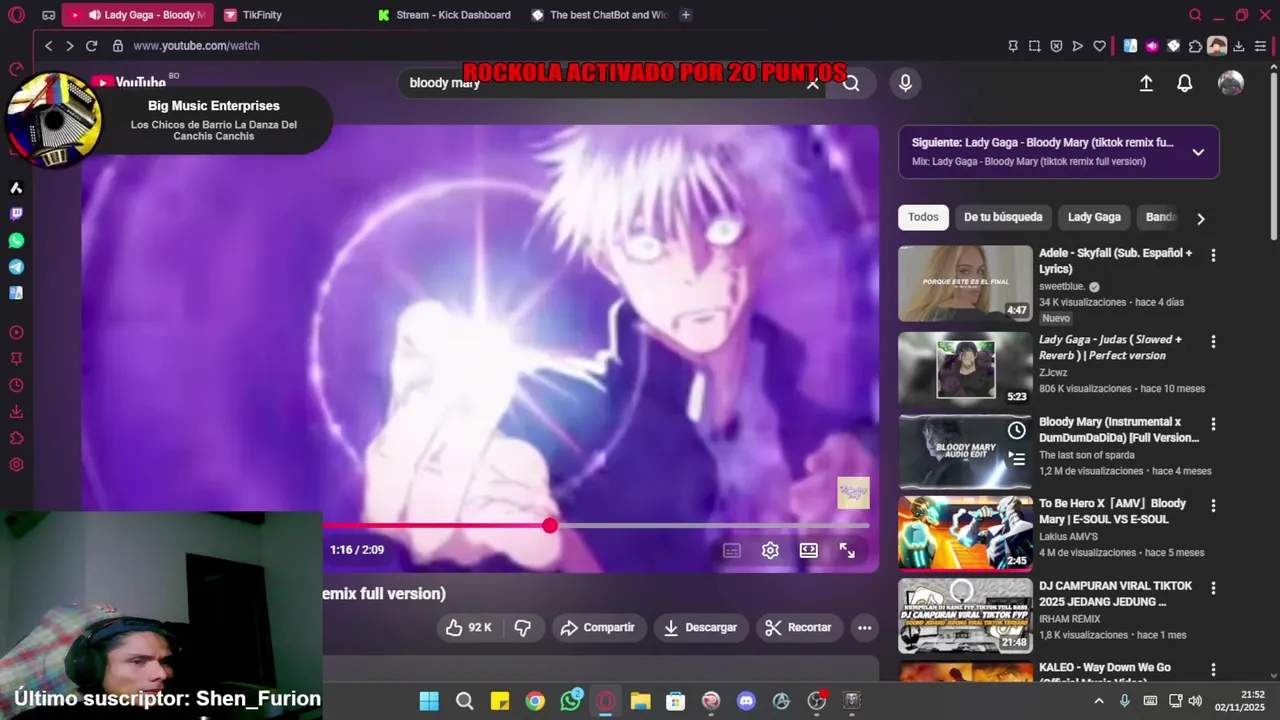Open Lady Gaga Judas Slowed Reverb title

1110,348
